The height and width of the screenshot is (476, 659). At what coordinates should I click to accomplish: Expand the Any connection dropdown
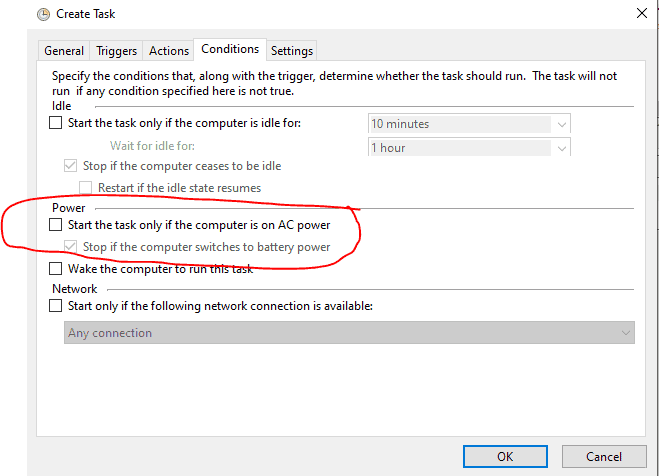click(349, 333)
